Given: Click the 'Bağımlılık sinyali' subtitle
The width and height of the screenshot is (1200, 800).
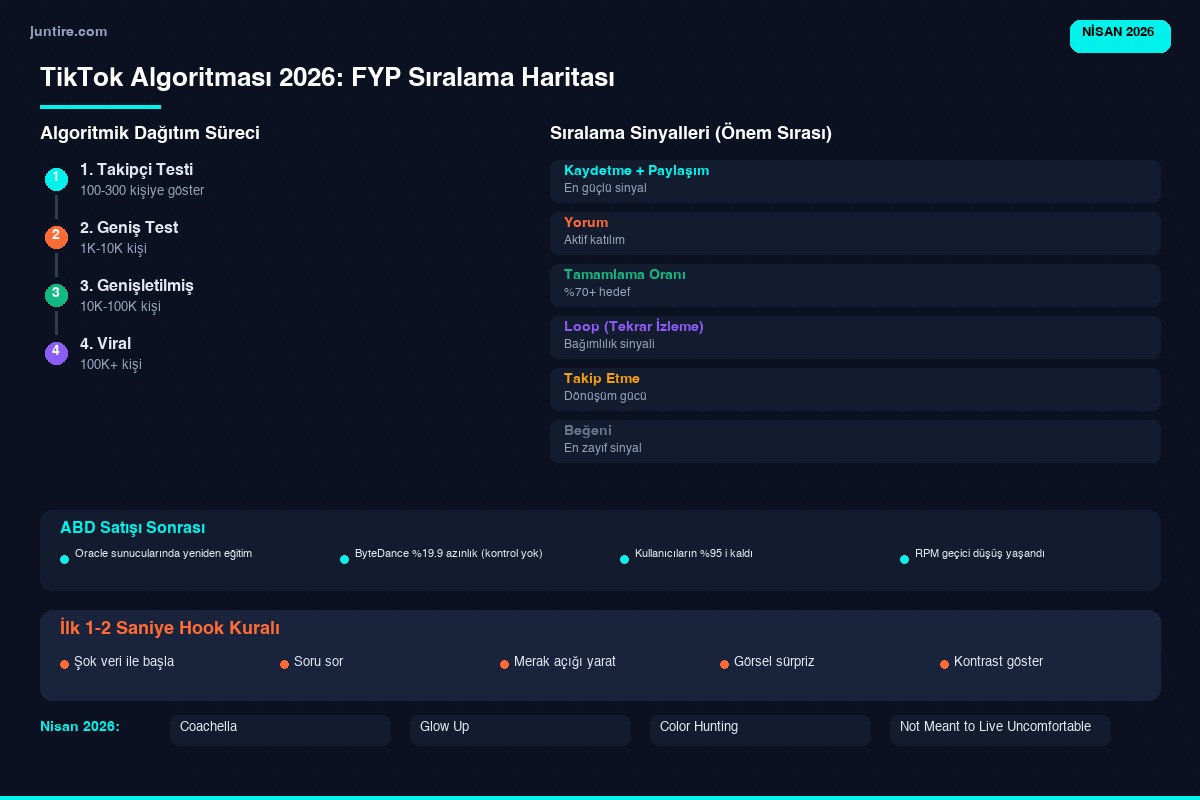Looking at the screenshot, I should 609,344.
